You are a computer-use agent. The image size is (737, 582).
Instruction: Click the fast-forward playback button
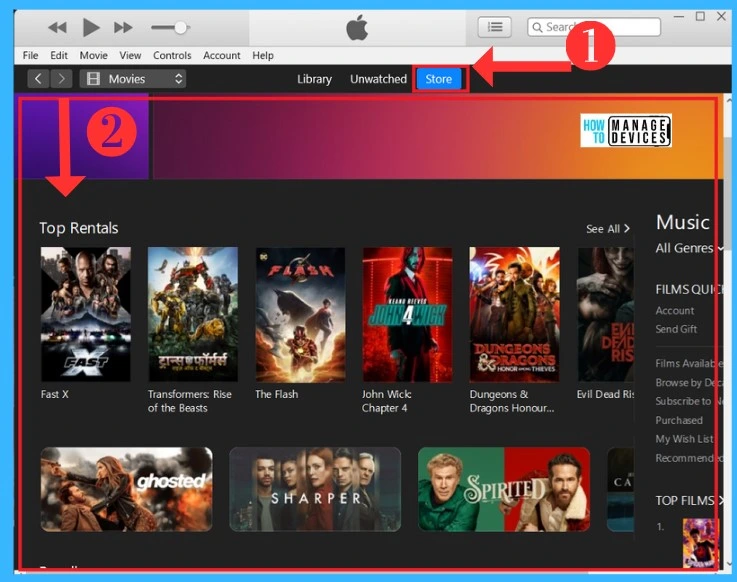(x=123, y=28)
